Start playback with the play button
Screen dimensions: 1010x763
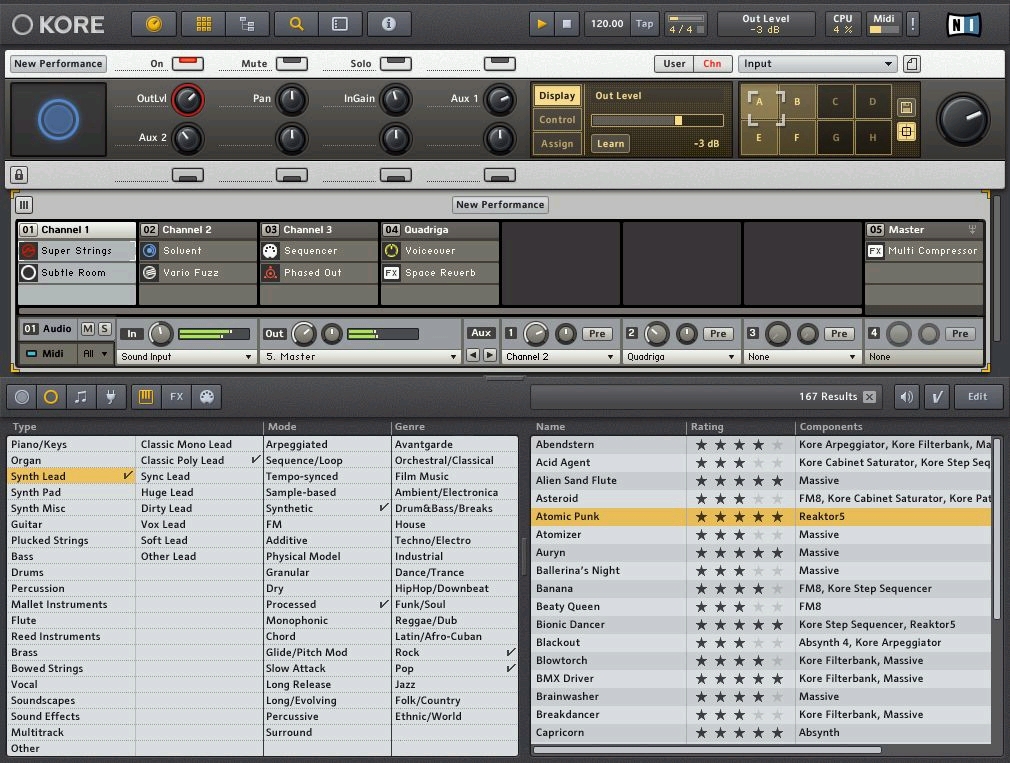tap(542, 24)
